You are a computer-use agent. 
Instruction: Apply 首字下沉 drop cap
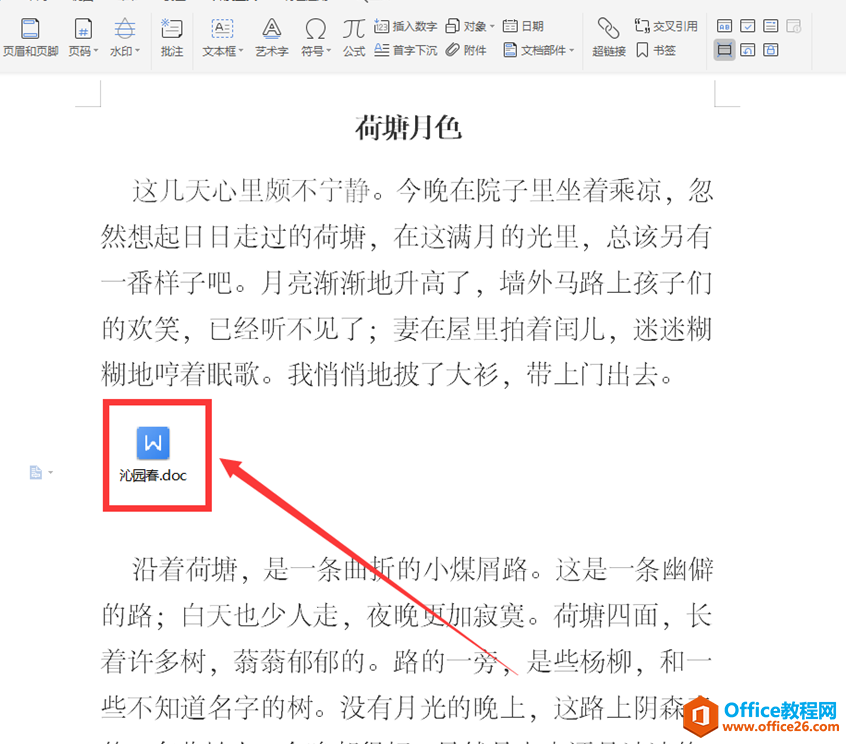pos(405,50)
